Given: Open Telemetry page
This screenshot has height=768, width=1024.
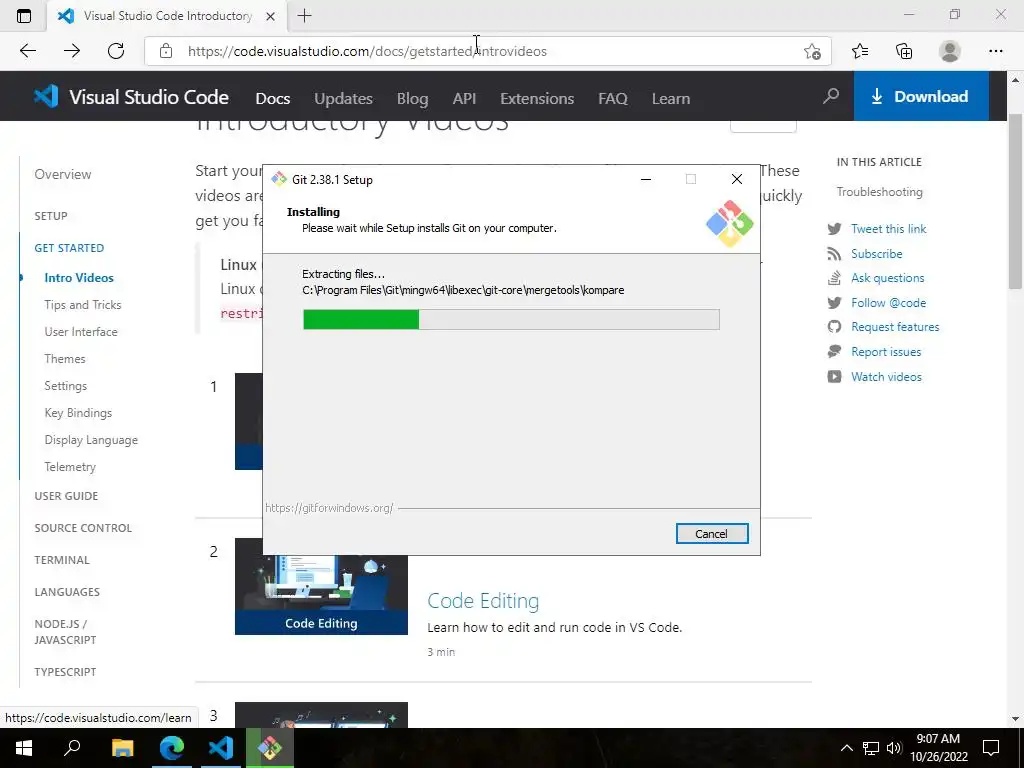Looking at the screenshot, I should tap(70, 467).
